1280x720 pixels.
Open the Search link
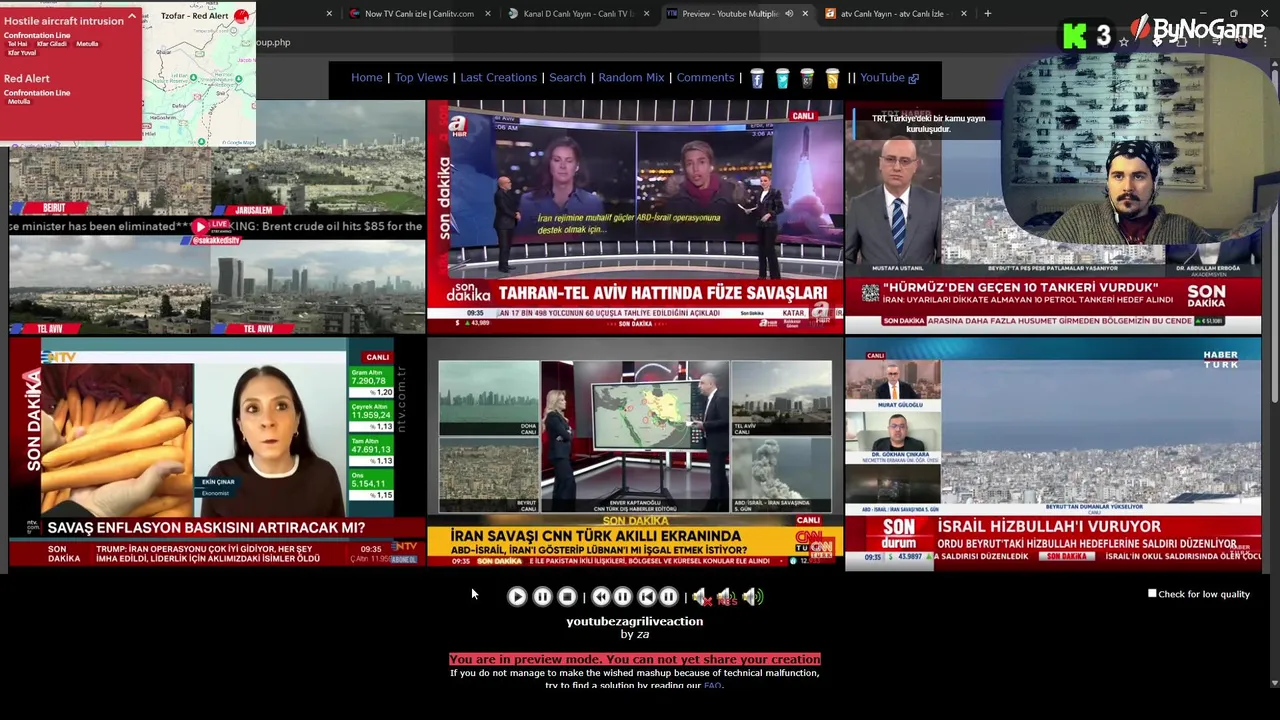(x=567, y=78)
